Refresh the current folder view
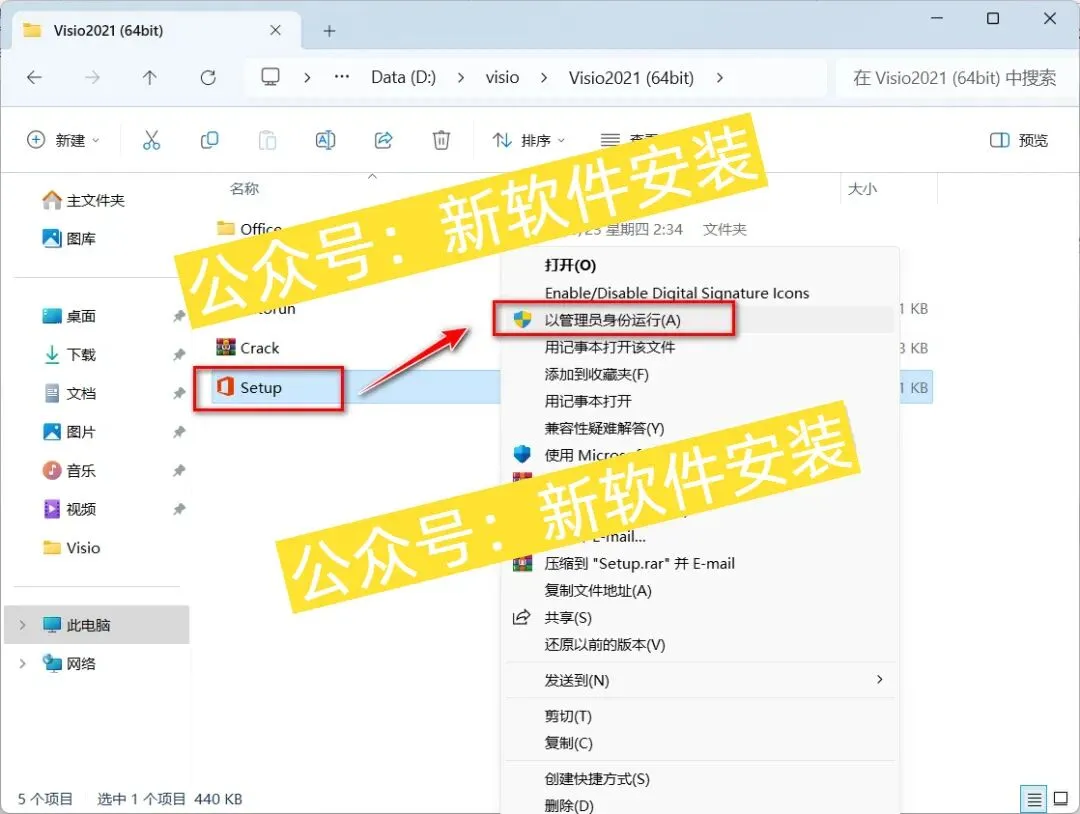Image resolution: width=1080 pixels, height=814 pixels. point(208,78)
